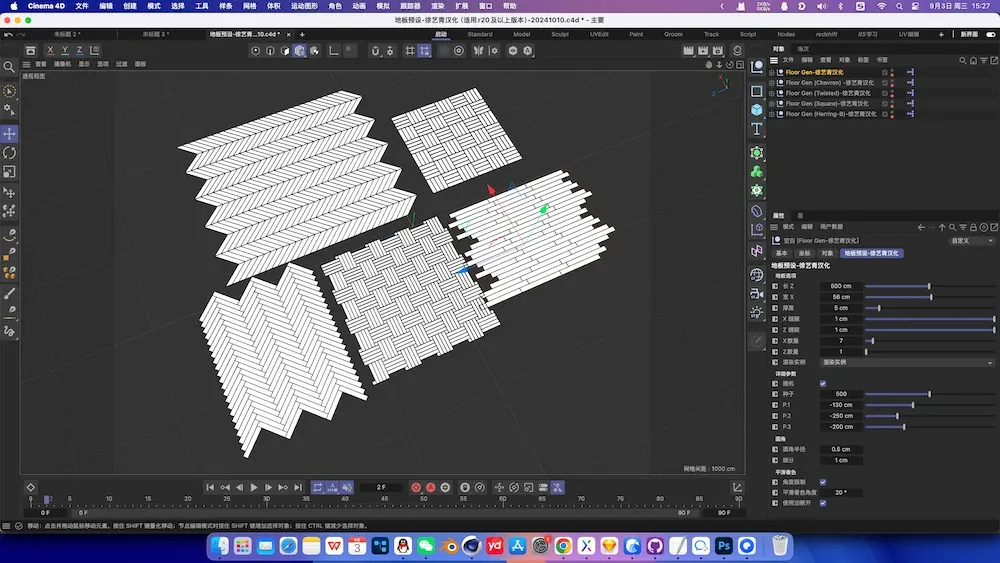Open the 渲染实例 dropdown
The width and height of the screenshot is (1000, 563).
click(x=907, y=362)
